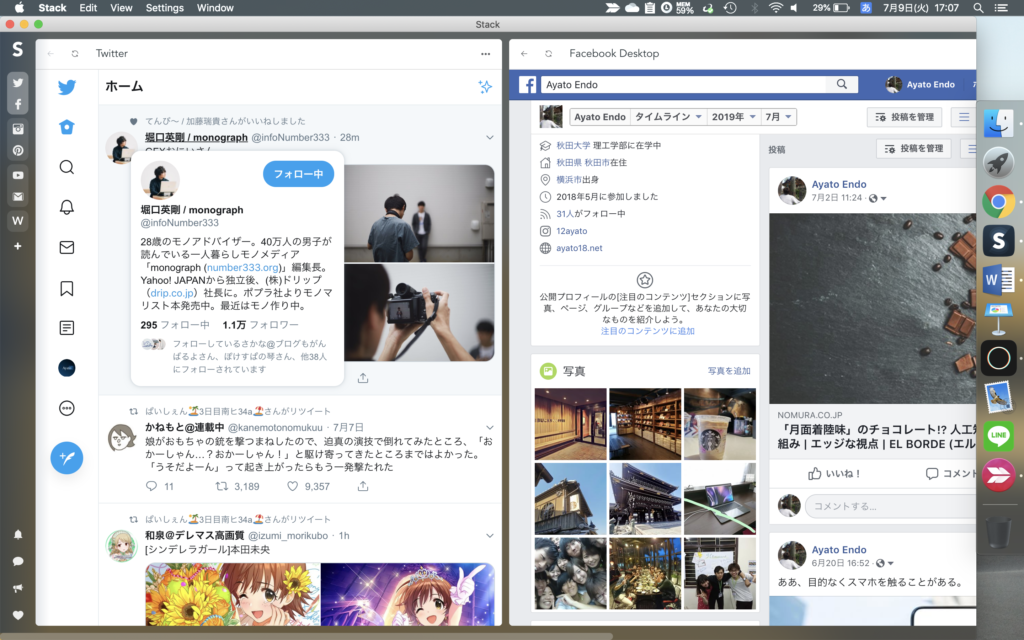Open Instagram in the Stack sidebar
Viewport: 1024px width, 640px height.
point(18,129)
